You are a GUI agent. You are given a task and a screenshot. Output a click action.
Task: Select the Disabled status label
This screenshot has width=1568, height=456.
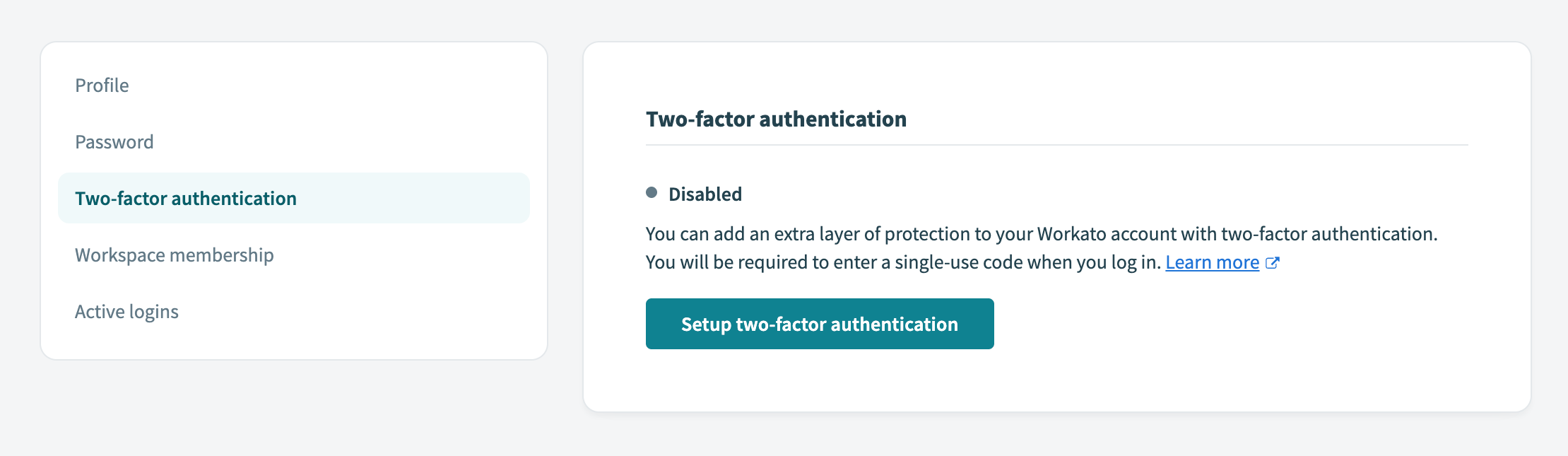coord(705,193)
